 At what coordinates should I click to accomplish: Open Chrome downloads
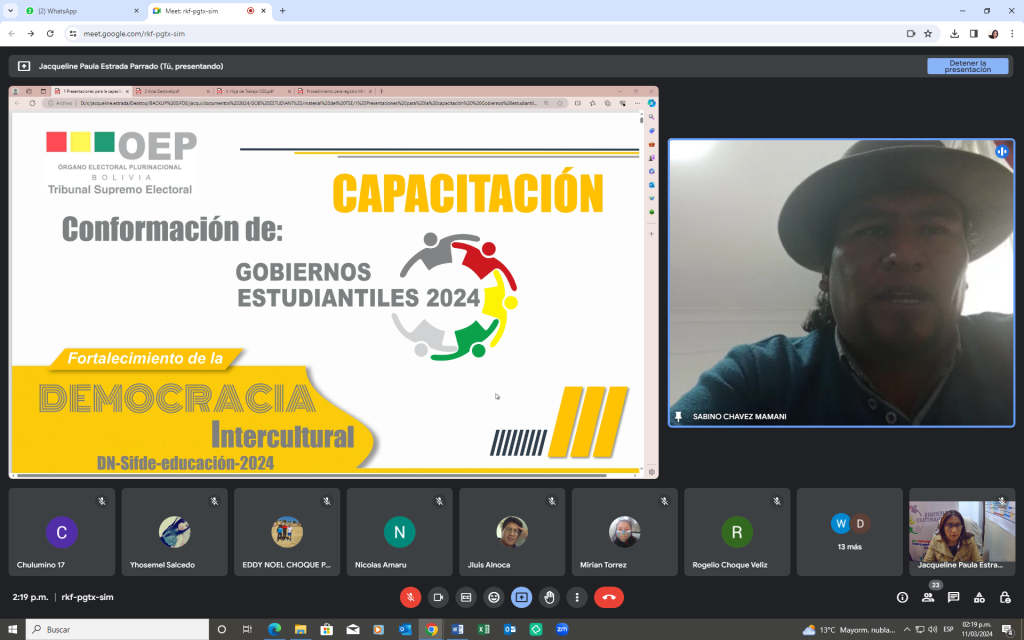(x=954, y=33)
